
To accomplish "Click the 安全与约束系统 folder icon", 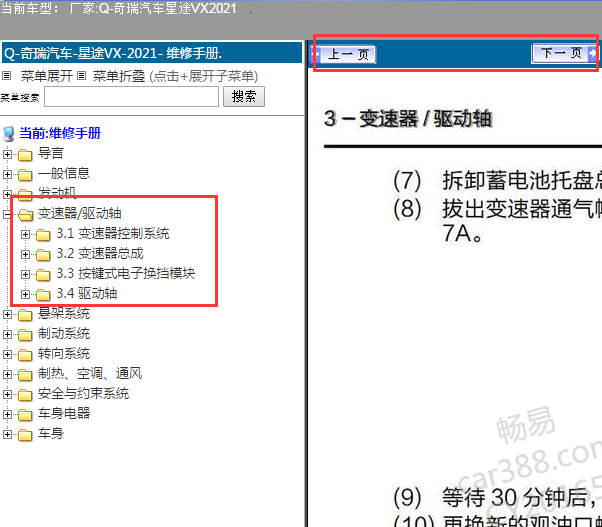I will [x=25, y=395].
